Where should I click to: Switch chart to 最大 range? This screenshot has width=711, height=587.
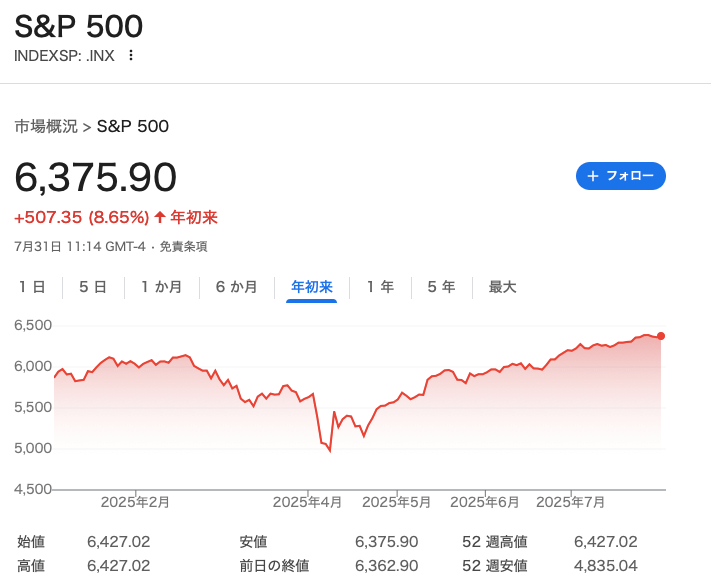[x=502, y=287]
